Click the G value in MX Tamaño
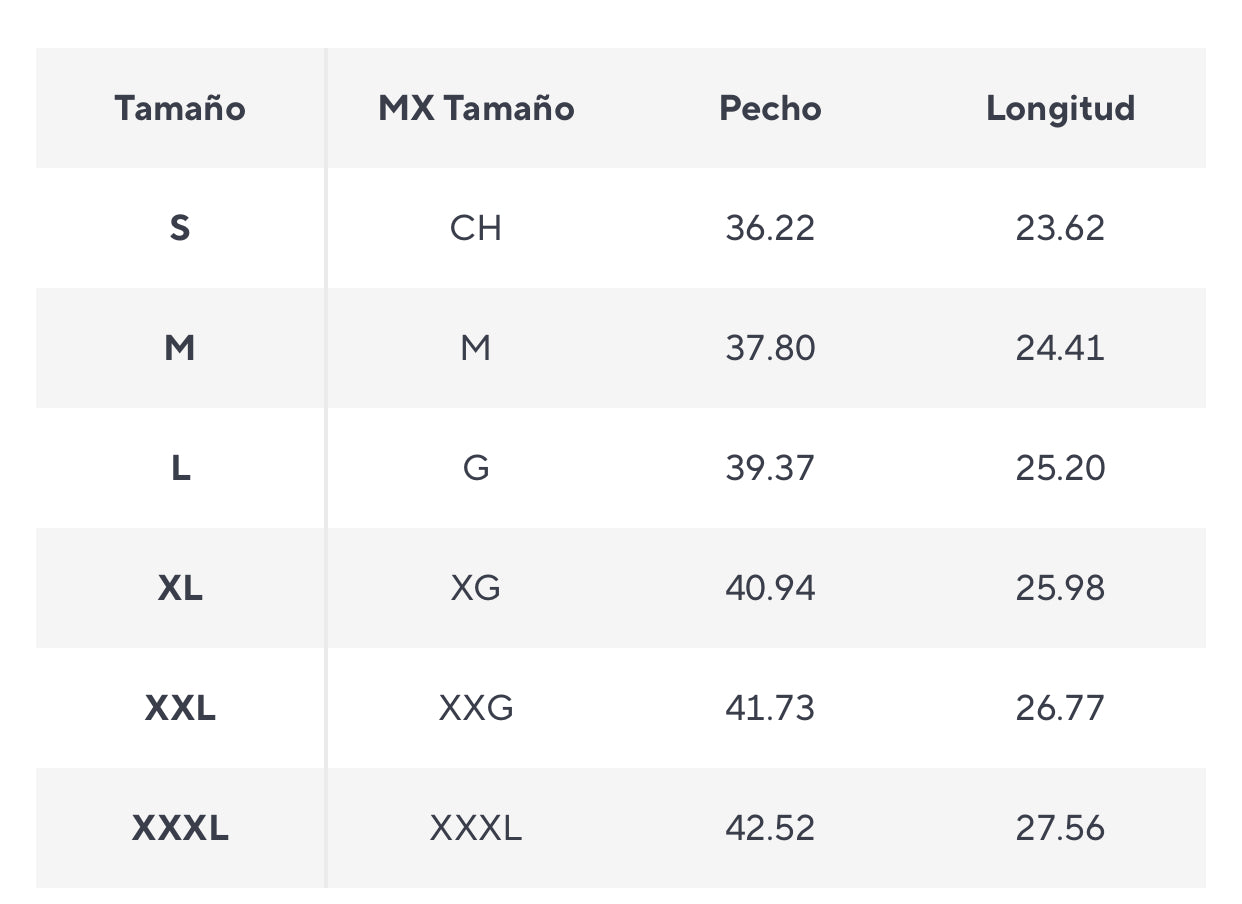This screenshot has width=1242, height=904. 476,468
